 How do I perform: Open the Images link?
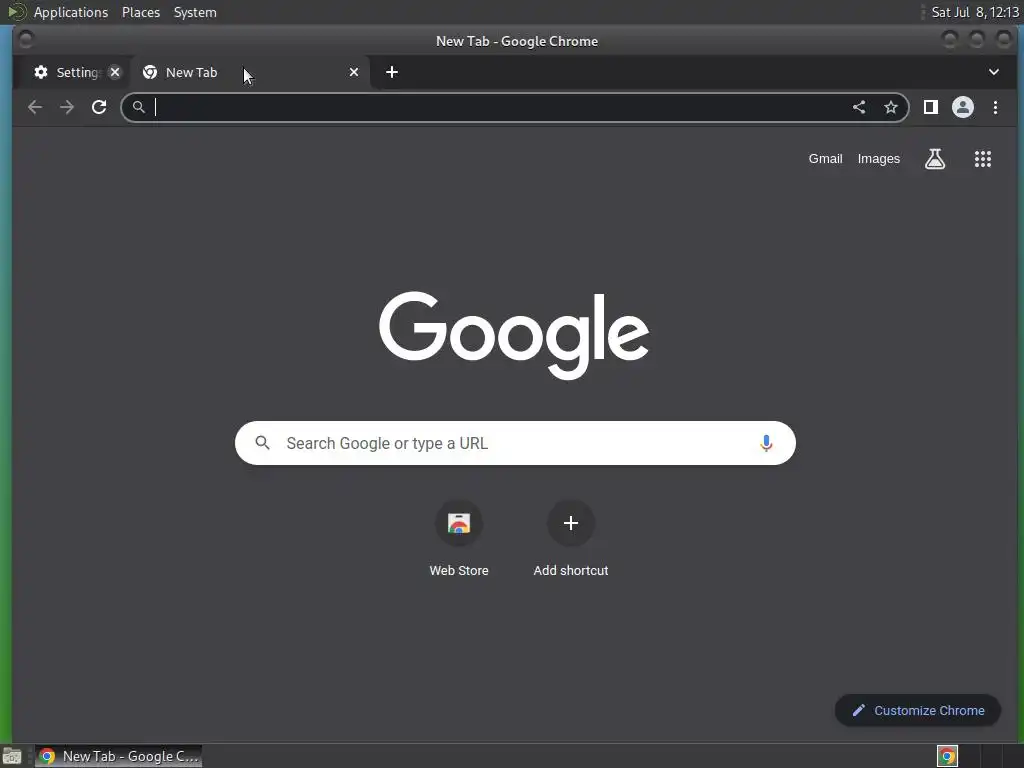878,159
